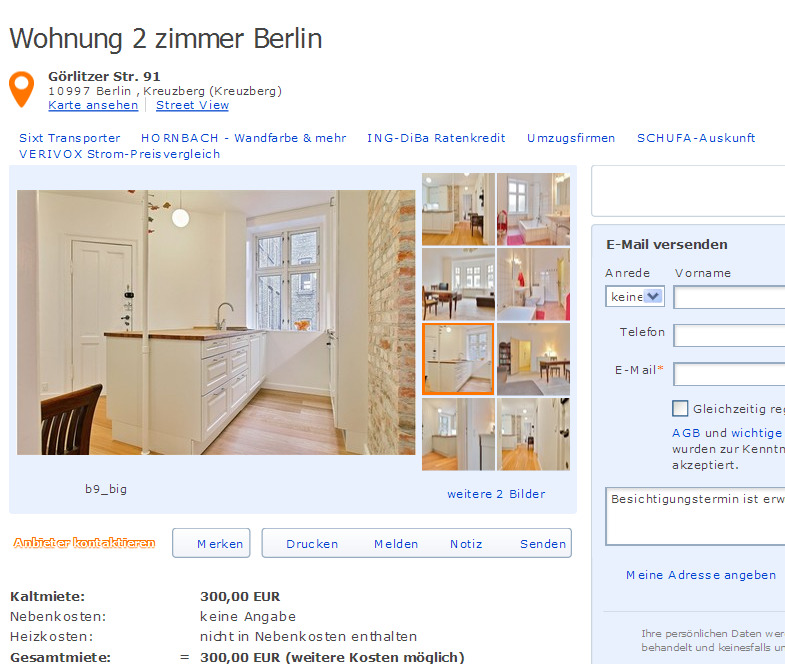785x664 pixels.
Task: Select the bathroom with bathtub thumbnail
Action: click(533, 209)
